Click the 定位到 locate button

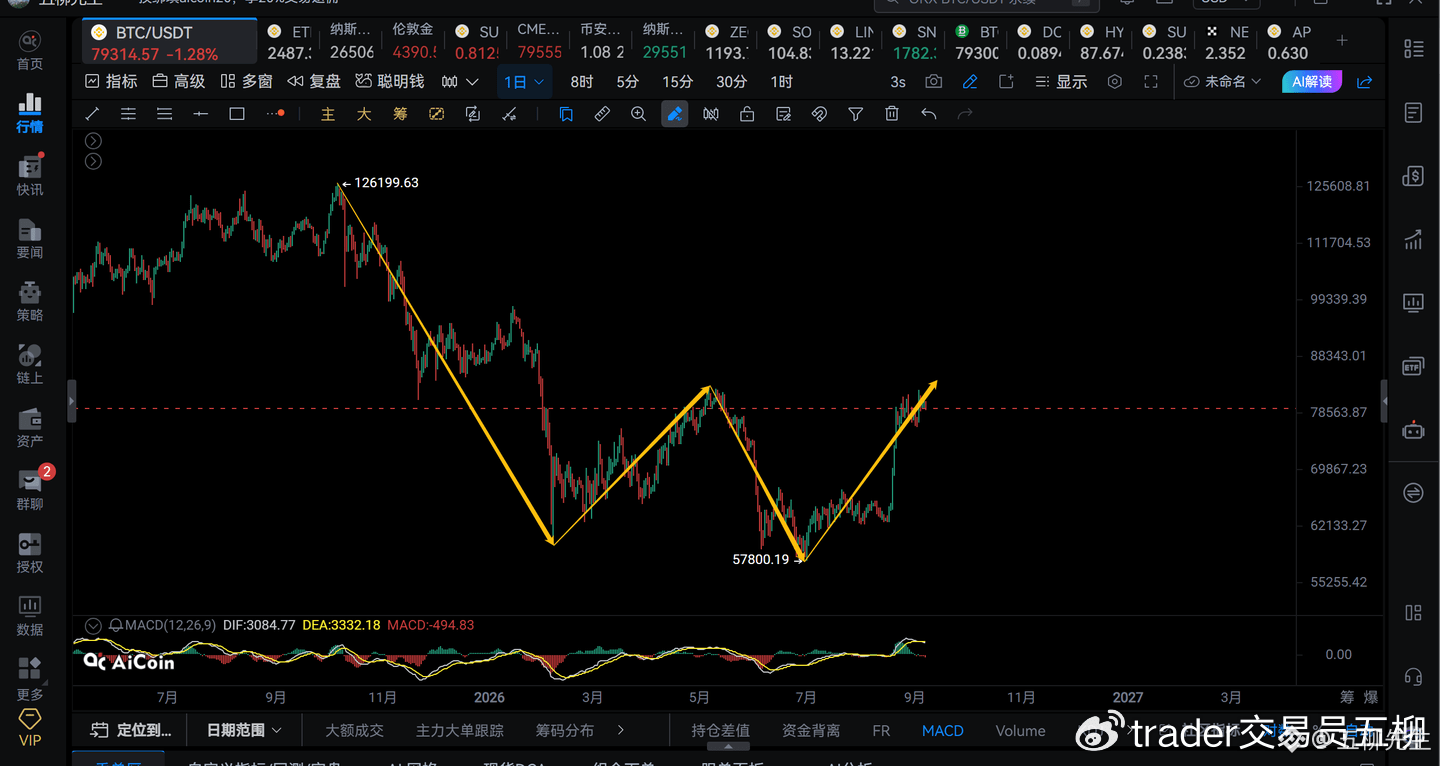131,731
